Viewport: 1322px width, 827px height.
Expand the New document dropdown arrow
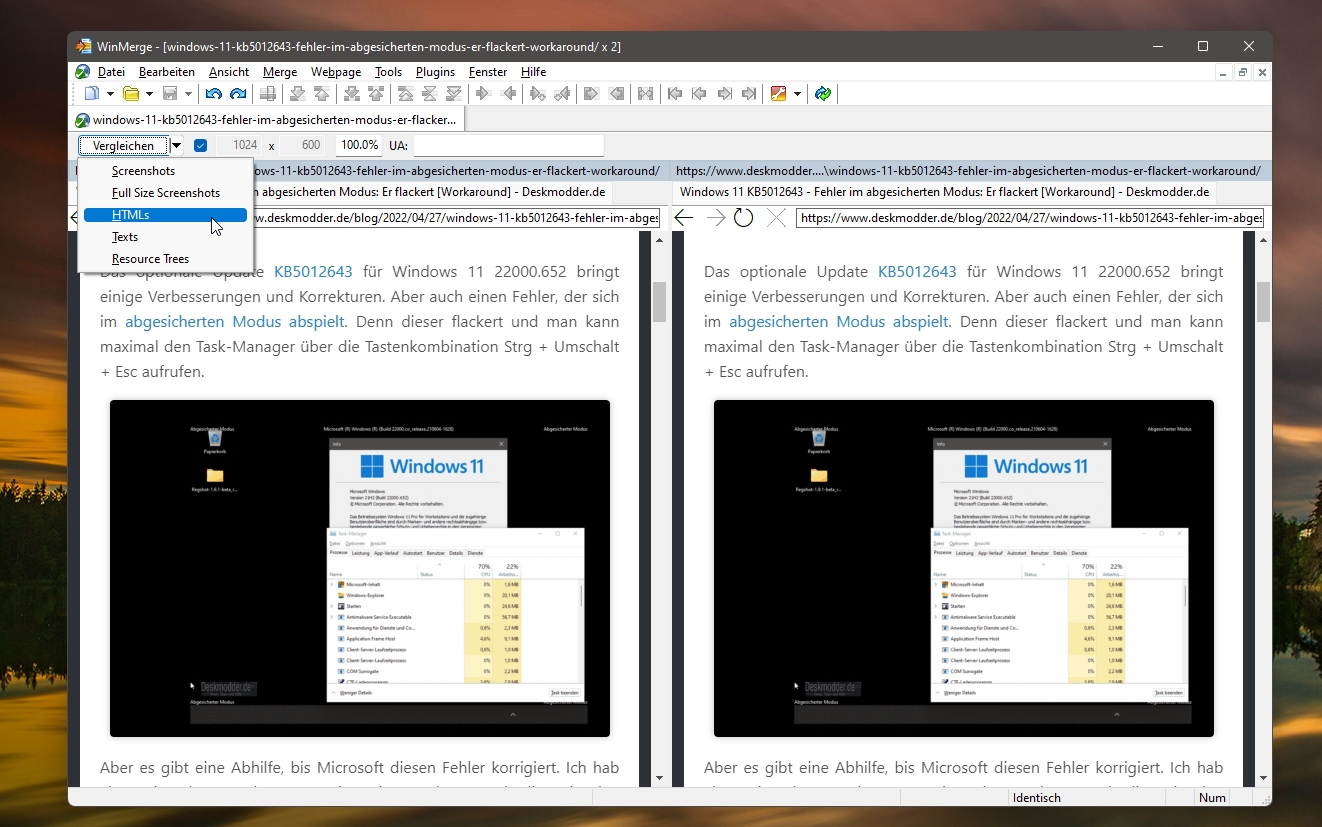(109, 94)
